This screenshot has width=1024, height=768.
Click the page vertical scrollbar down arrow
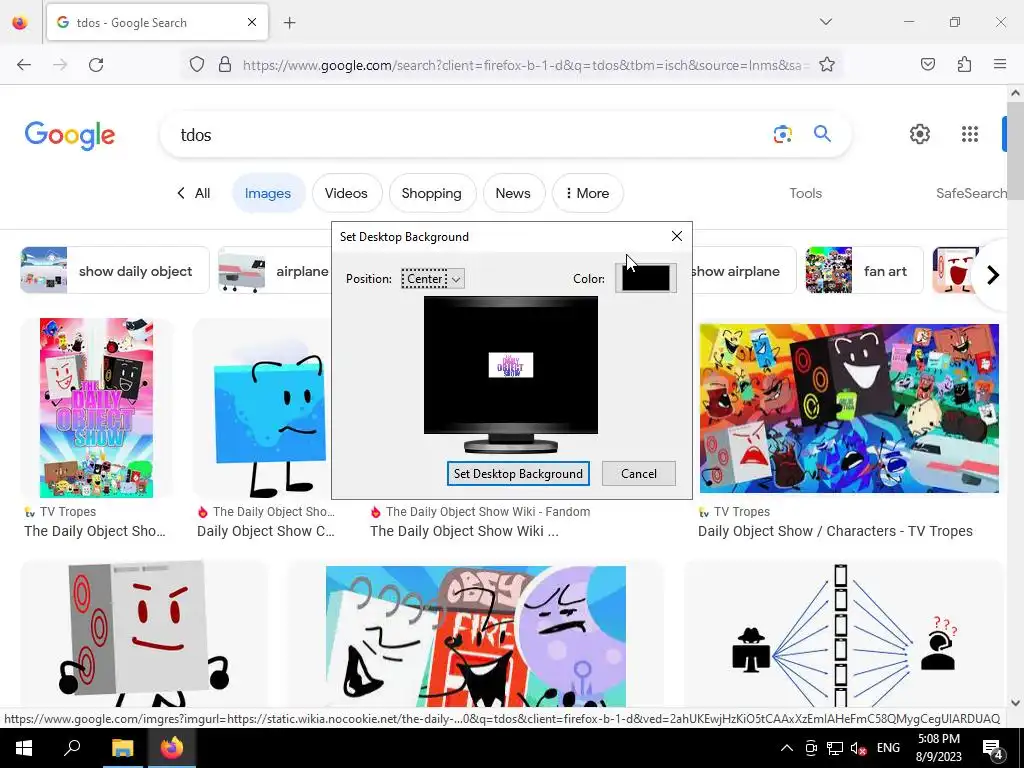(1015, 703)
